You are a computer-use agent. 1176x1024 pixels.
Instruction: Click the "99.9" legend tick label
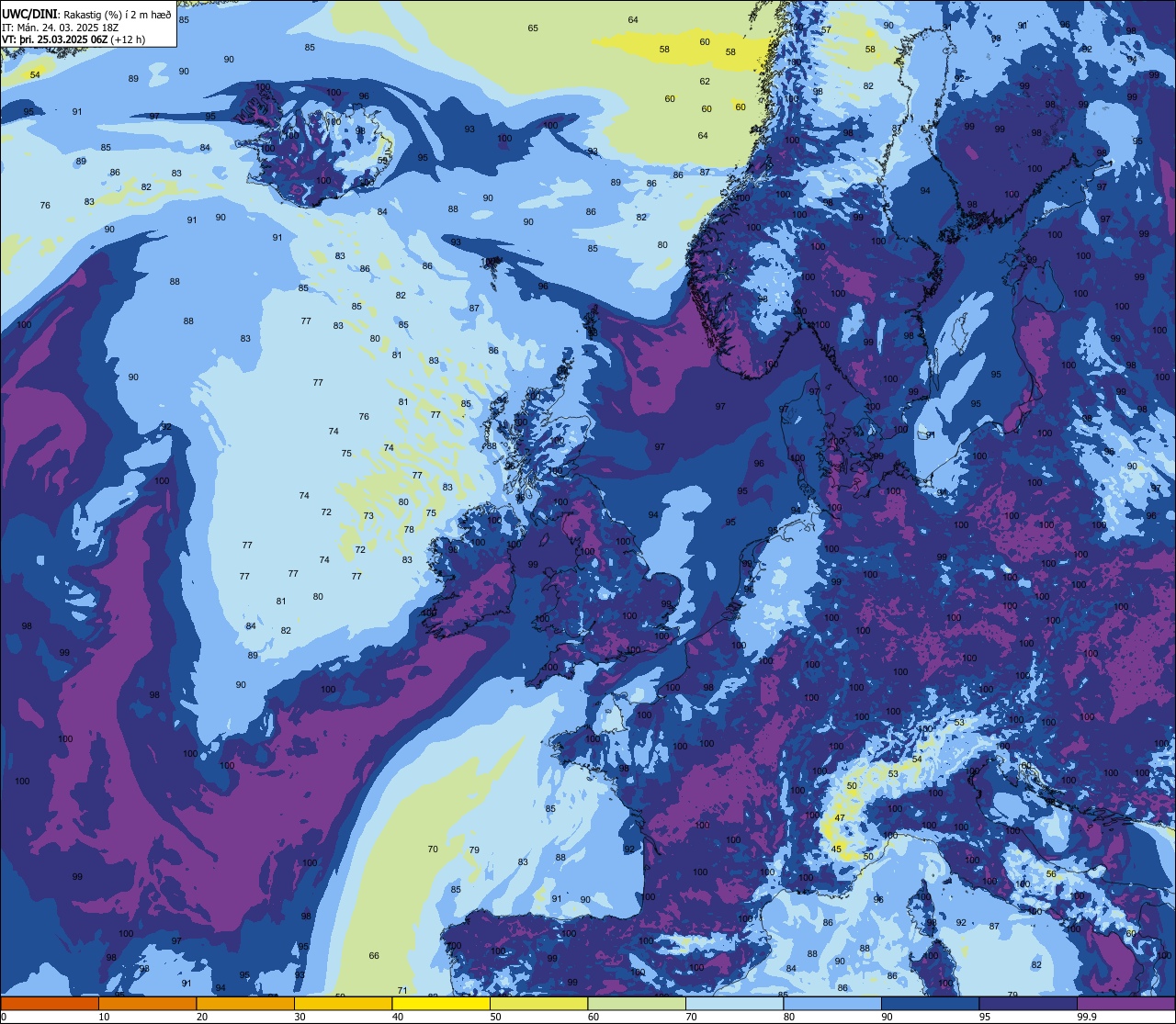point(1088,1017)
